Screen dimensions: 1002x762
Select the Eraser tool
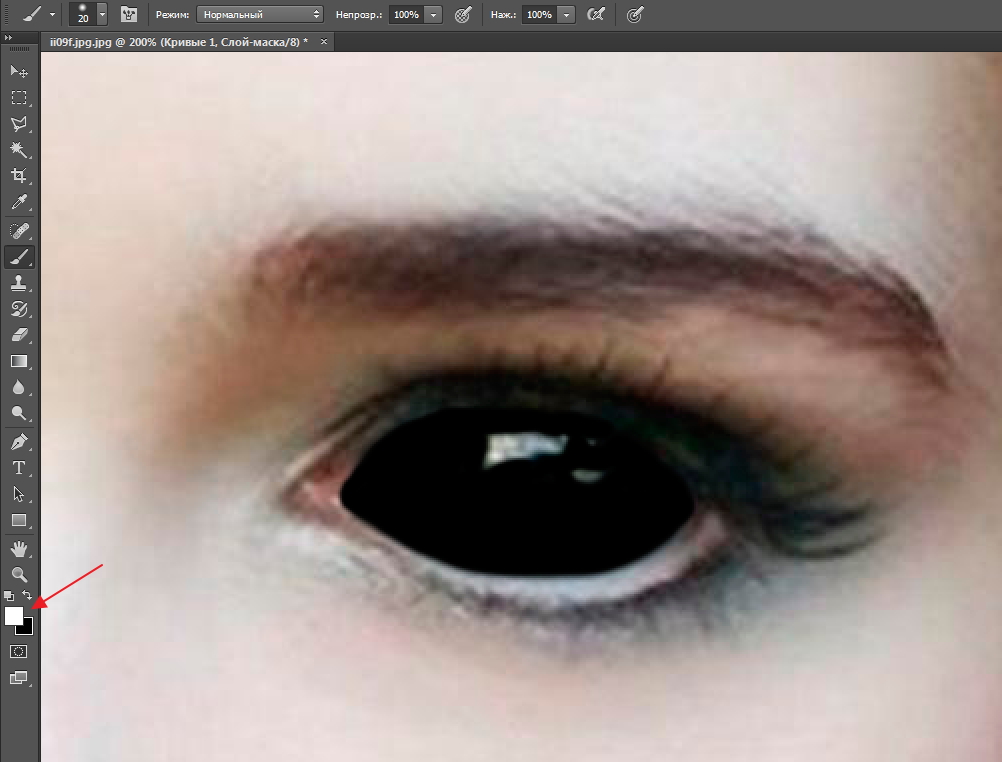coord(19,335)
